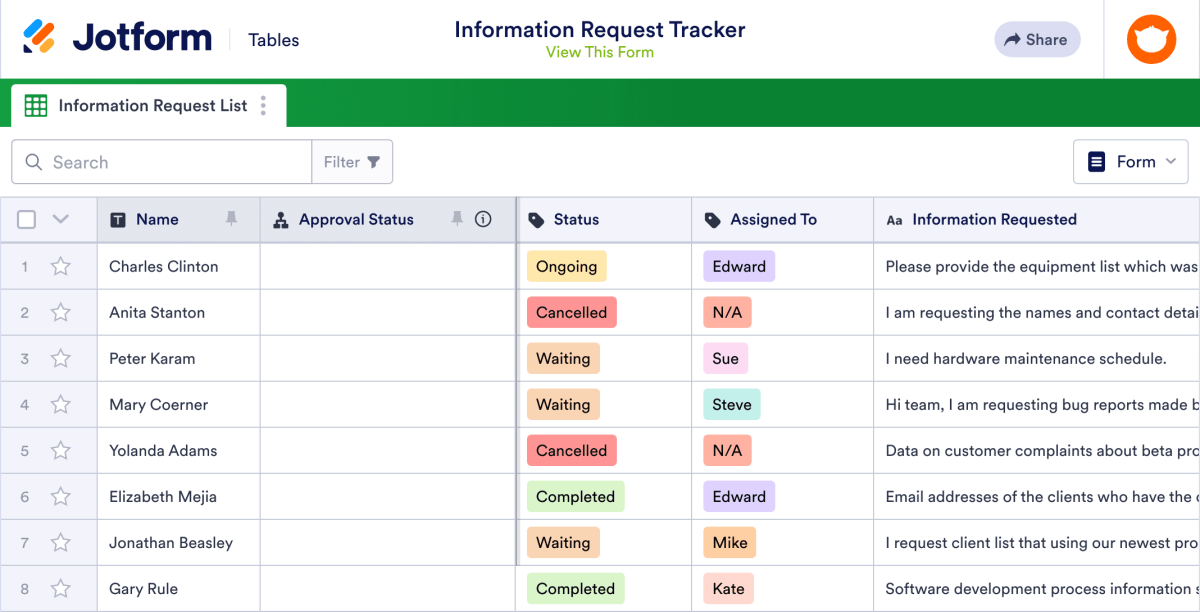
Task: Click the Aa icon in Information Requested header
Action: (x=894, y=219)
